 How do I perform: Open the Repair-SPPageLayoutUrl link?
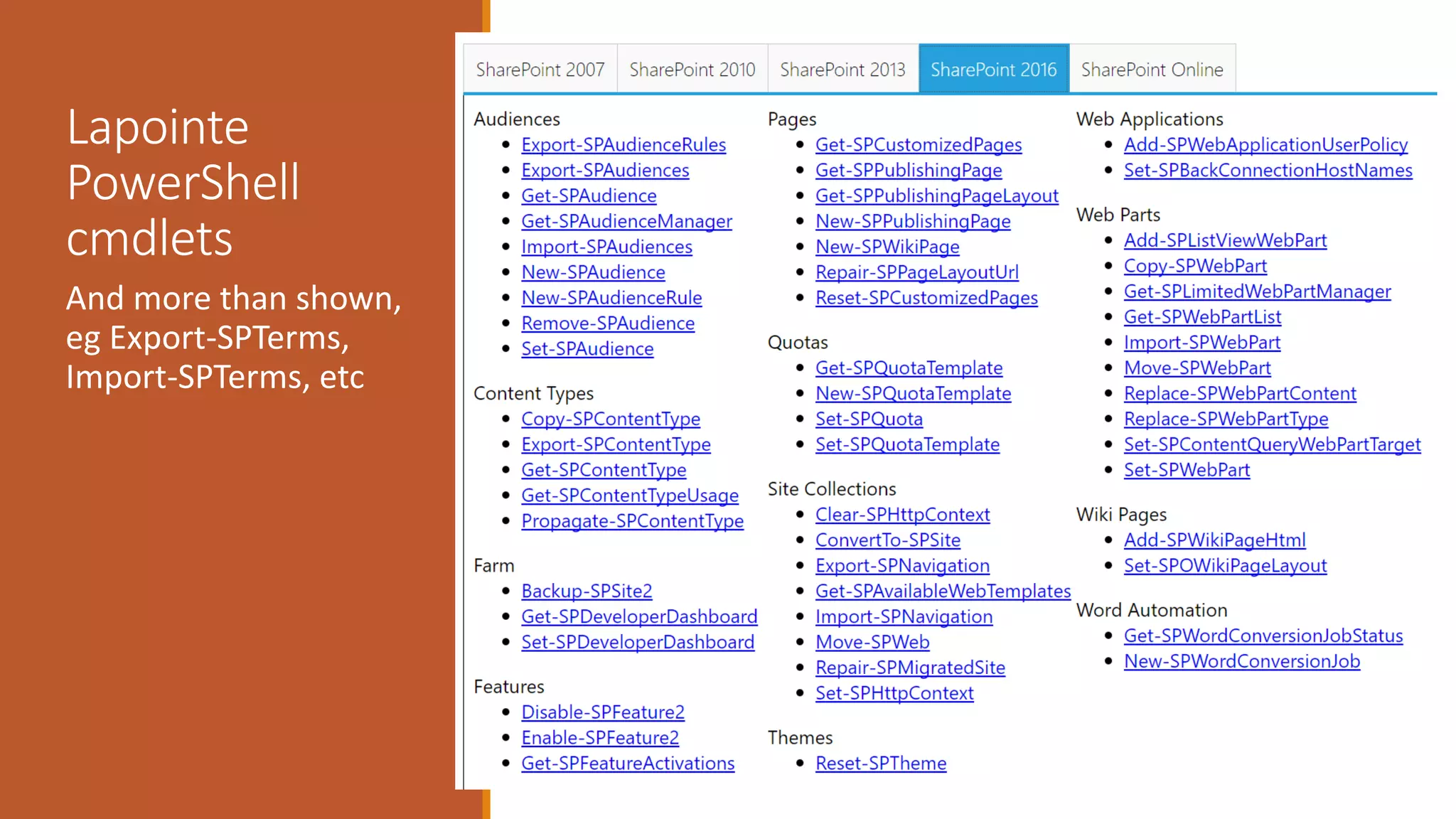917,272
